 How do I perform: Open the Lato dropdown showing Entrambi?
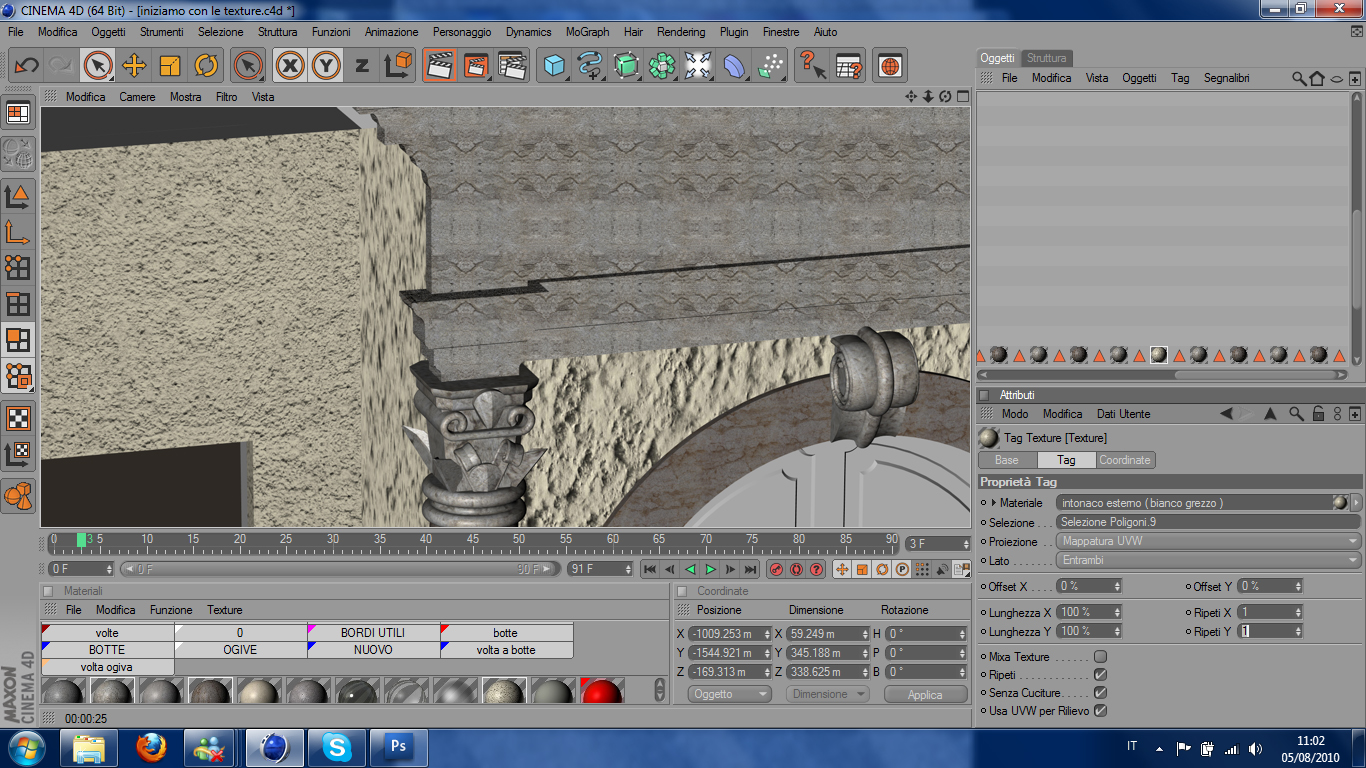click(x=1208, y=560)
